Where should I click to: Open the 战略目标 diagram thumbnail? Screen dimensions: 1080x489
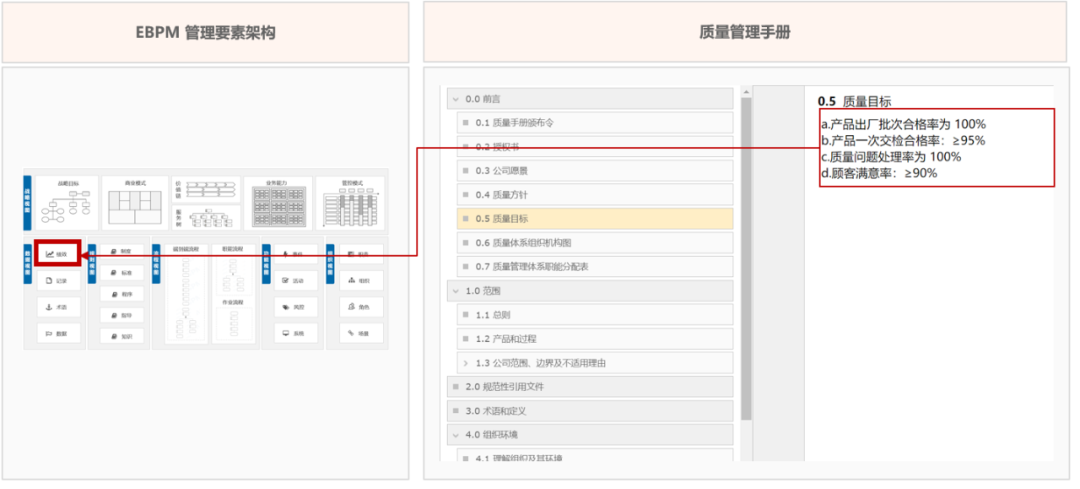(x=67, y=204)
